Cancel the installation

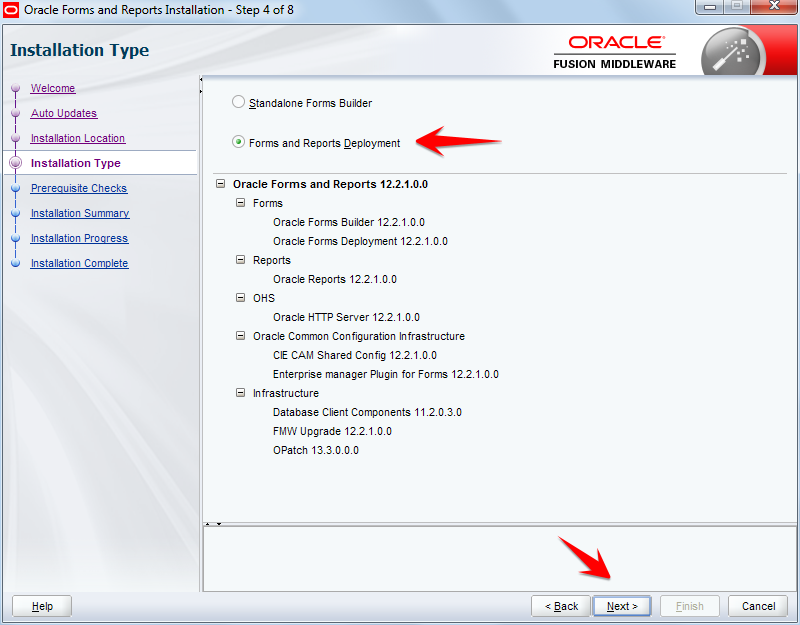click(x=758, y=606)
